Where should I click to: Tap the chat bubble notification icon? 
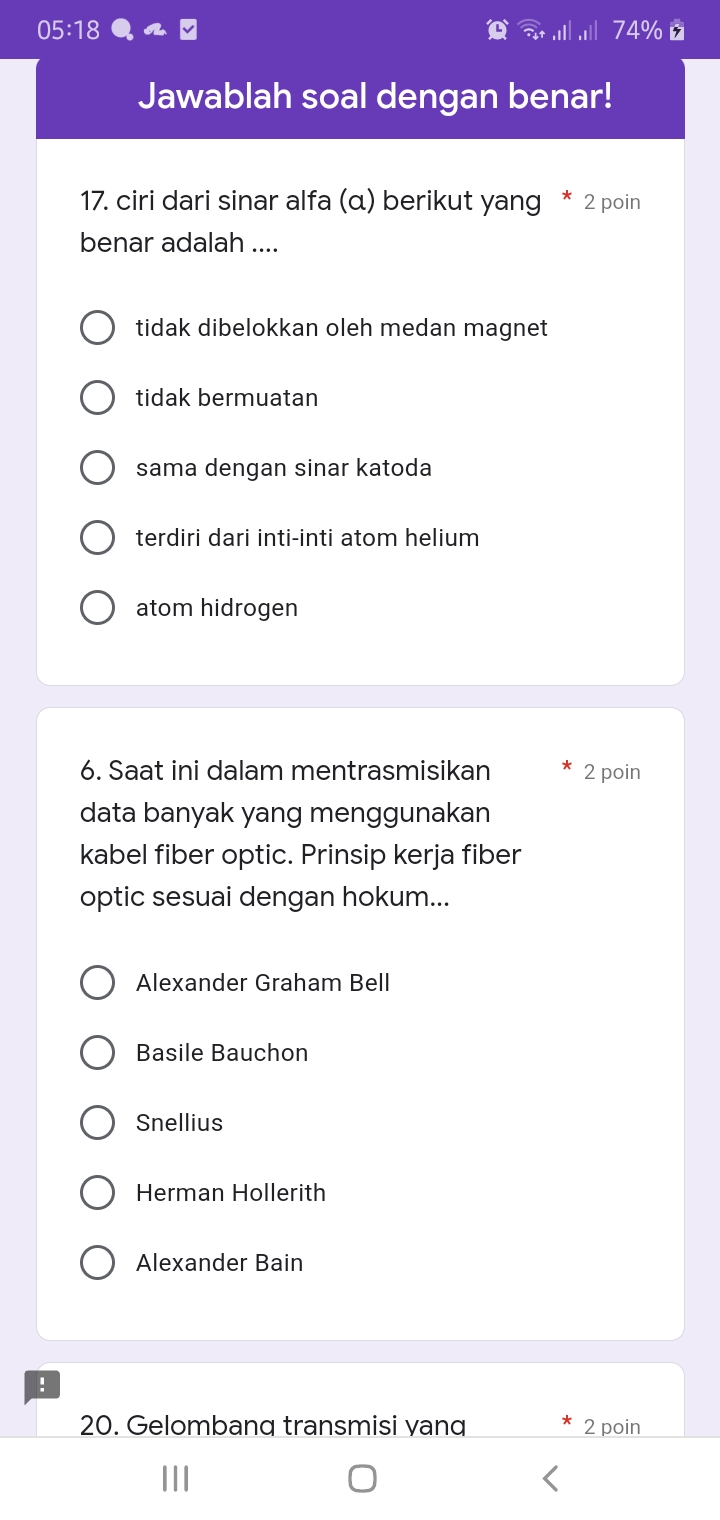(122, 30)
